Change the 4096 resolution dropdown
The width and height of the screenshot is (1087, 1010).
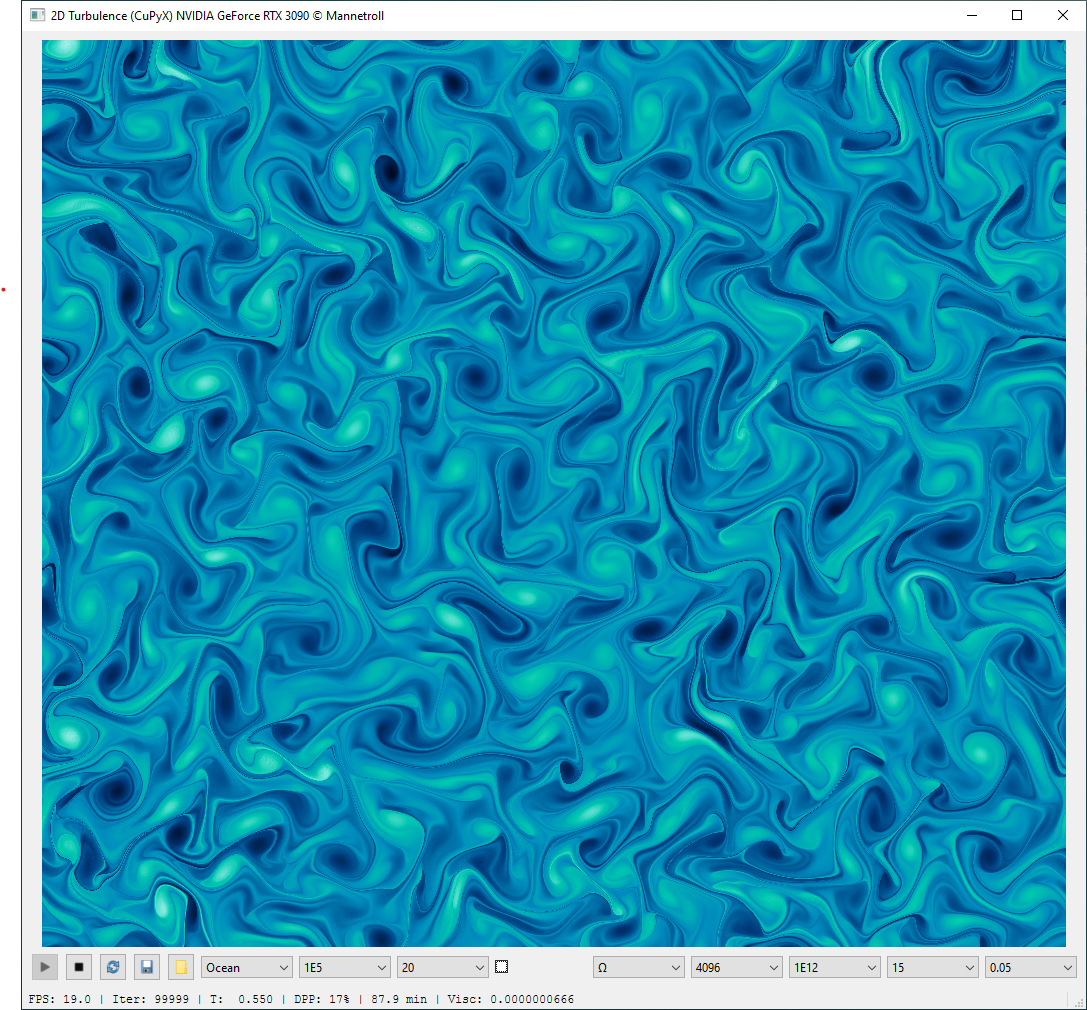(737, 967)
